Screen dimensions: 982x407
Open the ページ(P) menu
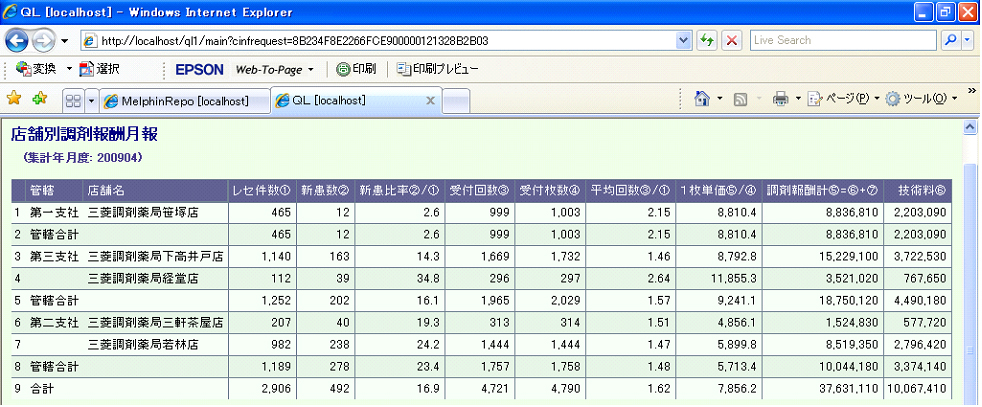point(844,99)
